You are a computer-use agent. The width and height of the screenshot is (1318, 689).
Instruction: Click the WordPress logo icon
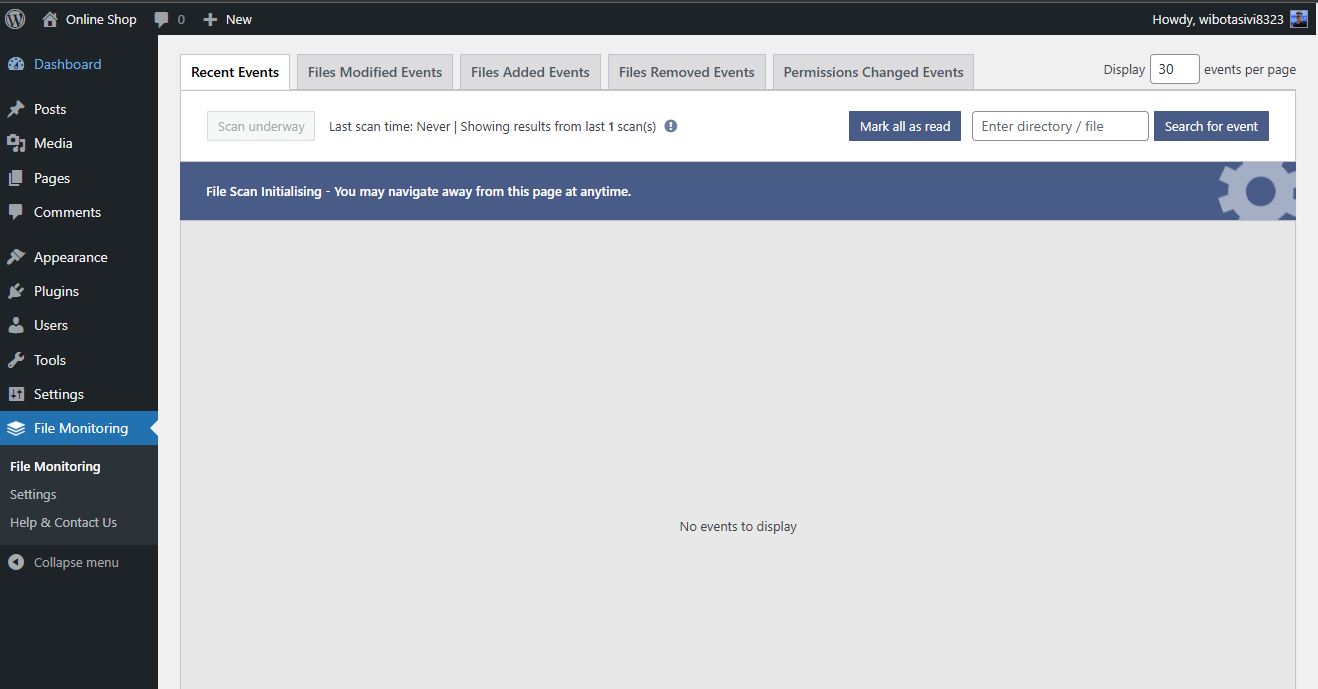16,19
